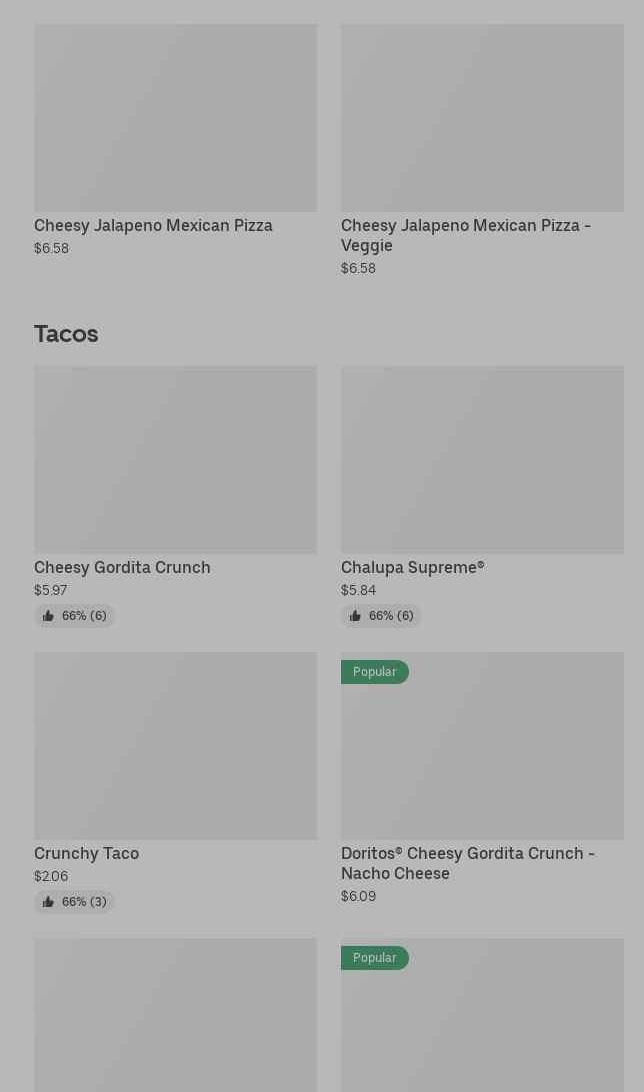Click the $2.06 Crunchy Taco price
Screen dimensions: 644x1092
click(51, 876)
